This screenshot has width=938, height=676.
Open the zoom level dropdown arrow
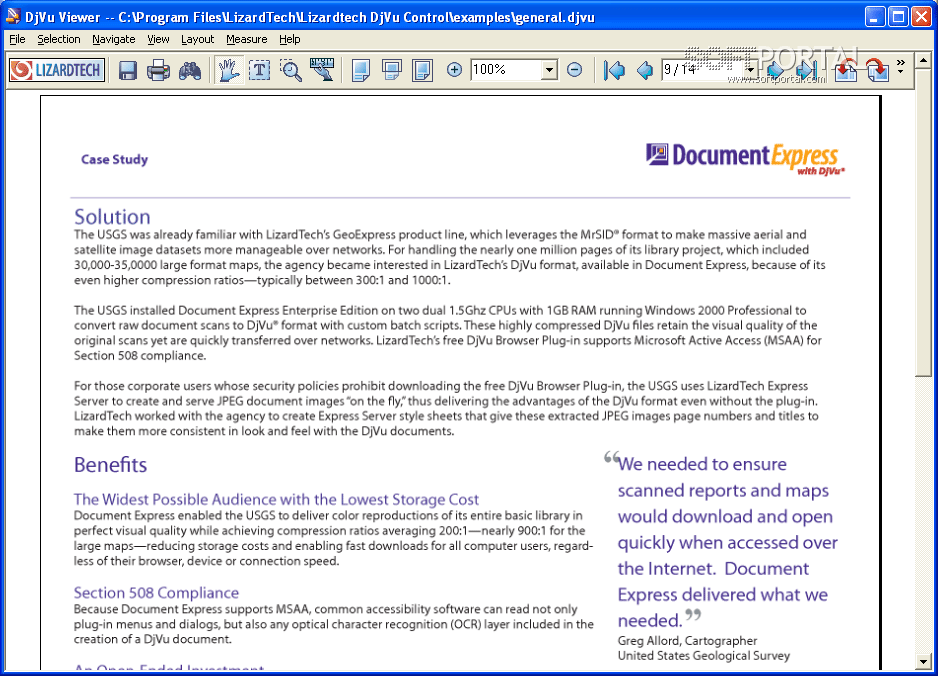(x=549, y=70)
